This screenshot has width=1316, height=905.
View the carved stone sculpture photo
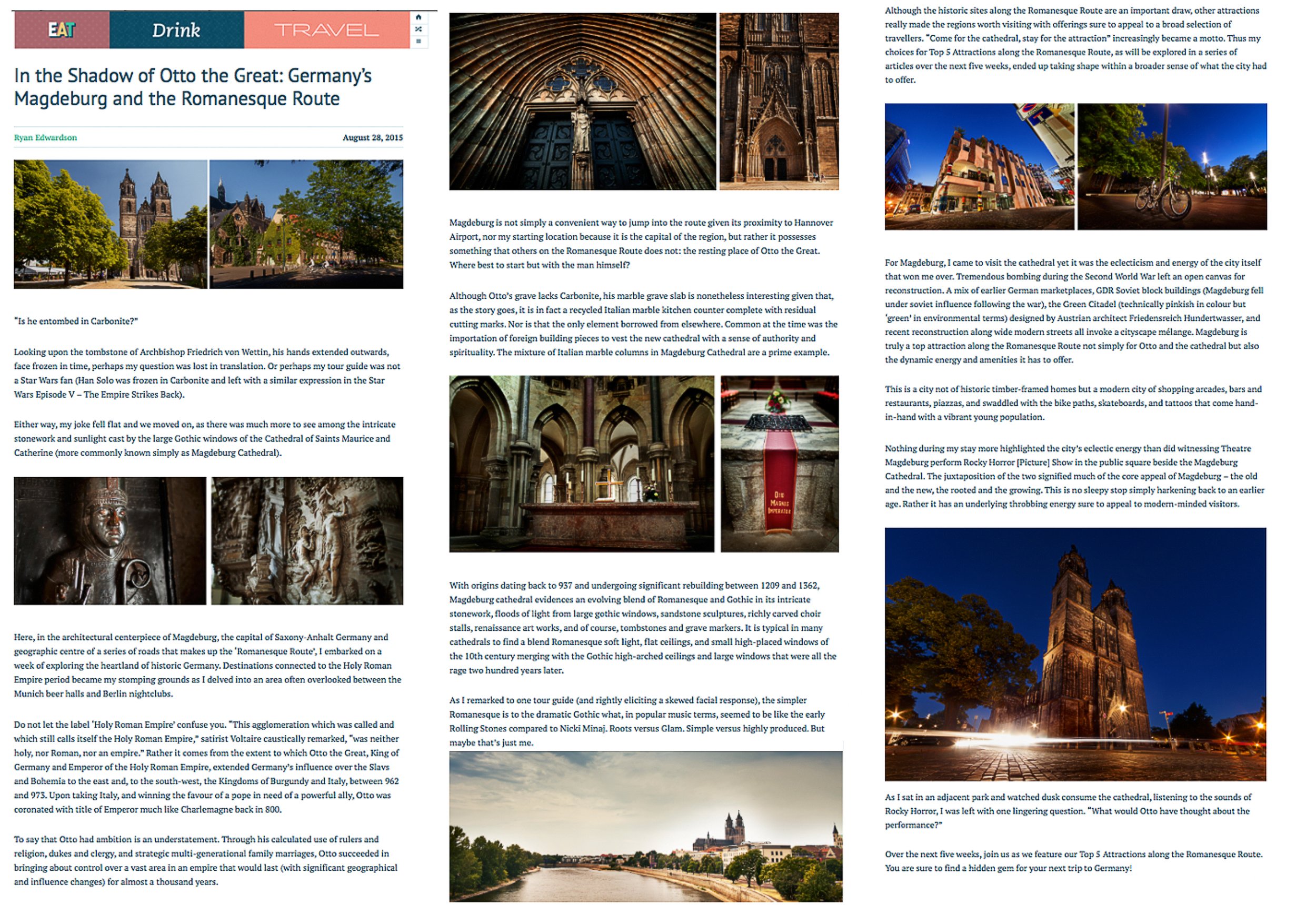tap(307, 540)
